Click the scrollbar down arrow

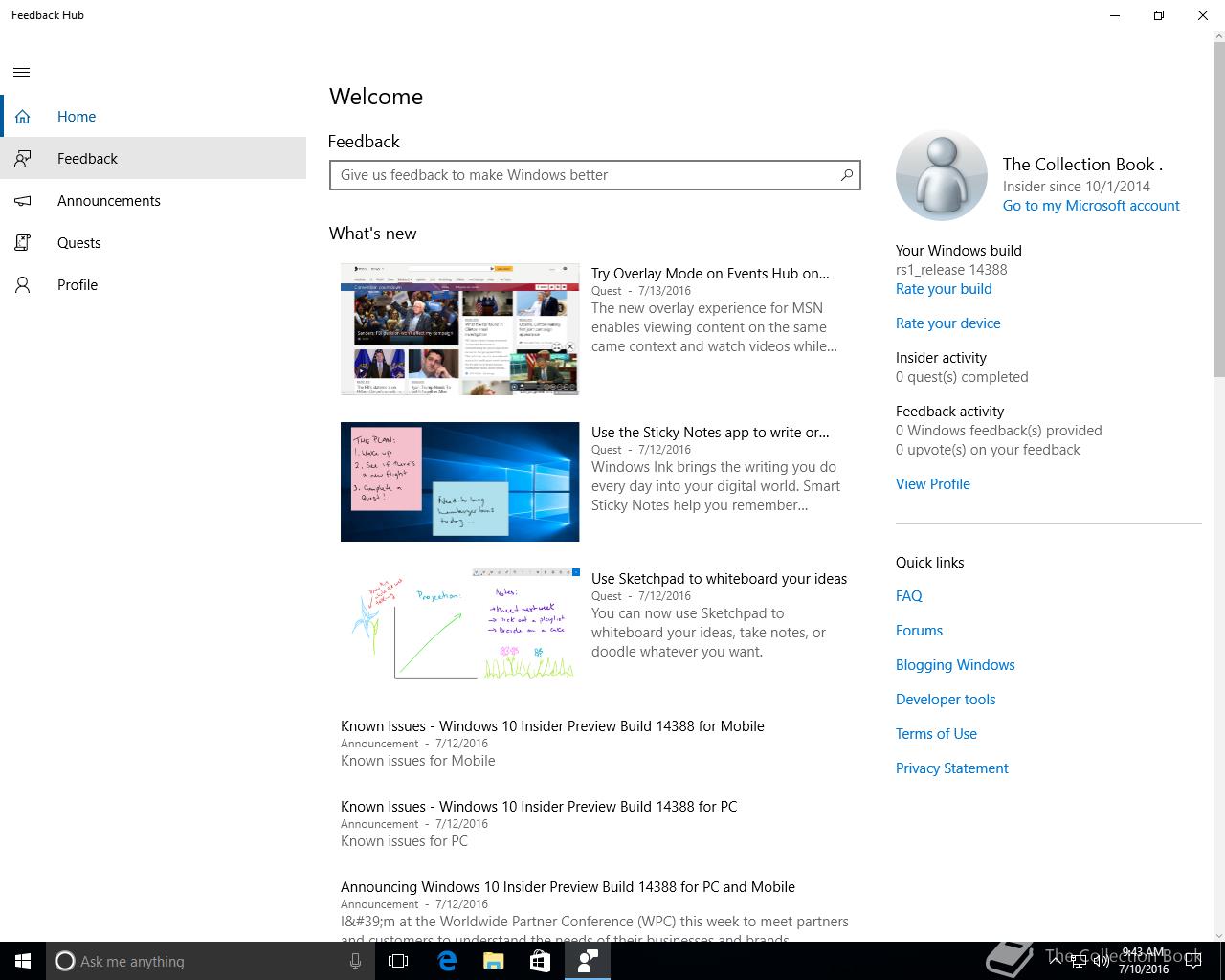pos(1219,935)
